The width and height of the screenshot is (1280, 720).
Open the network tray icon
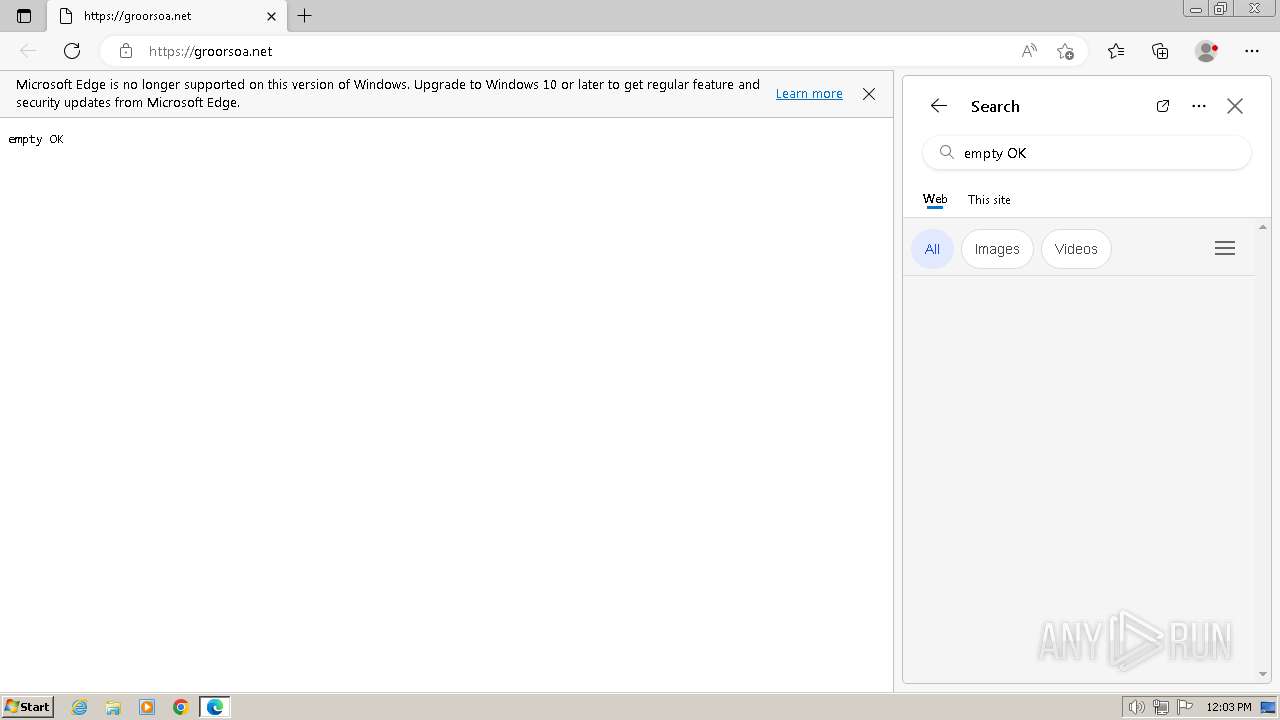click(x=1161, y=707)
